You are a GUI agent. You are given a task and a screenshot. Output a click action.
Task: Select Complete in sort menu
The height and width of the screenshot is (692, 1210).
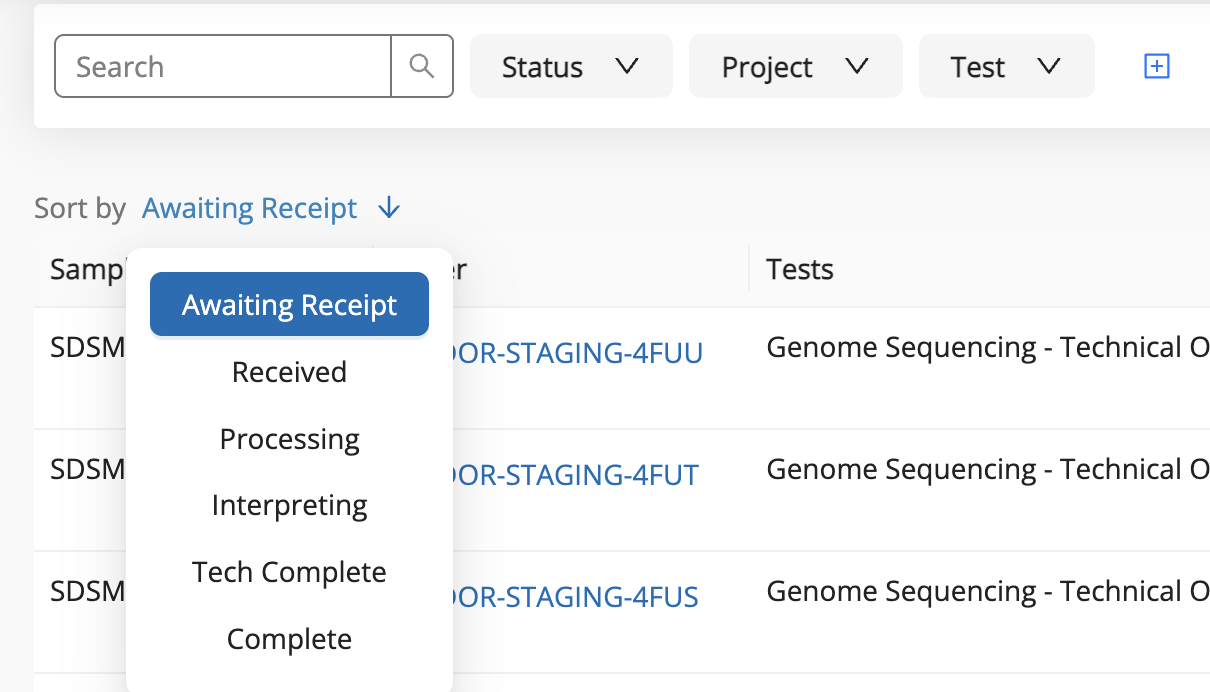[x=289, y=639]
